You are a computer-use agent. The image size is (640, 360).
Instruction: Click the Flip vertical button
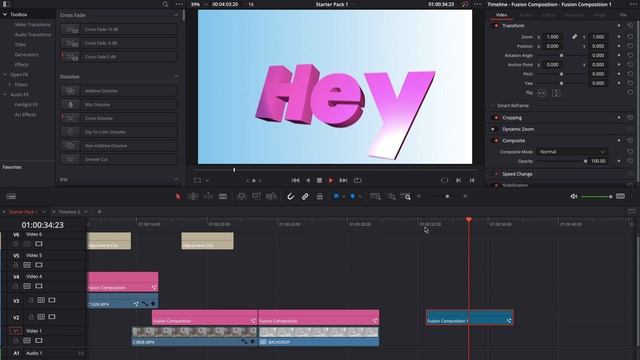pyautogui.click(x=556, y=93)
